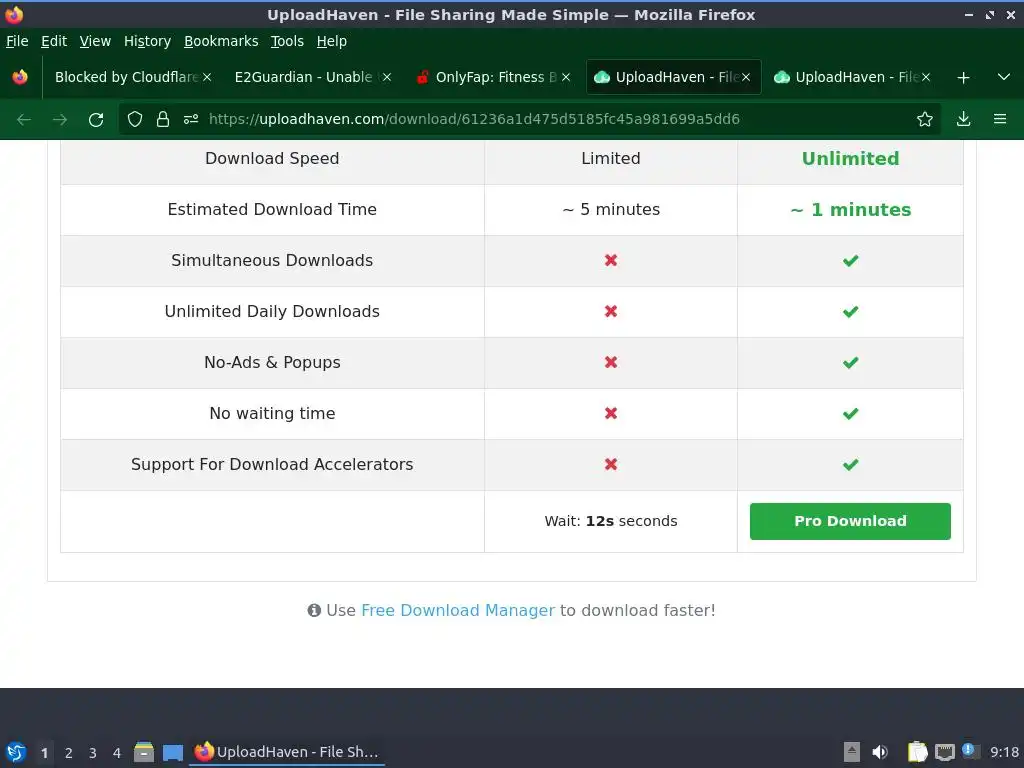
Task: Open the clipboard tray icon
Action: pos(918,752)
